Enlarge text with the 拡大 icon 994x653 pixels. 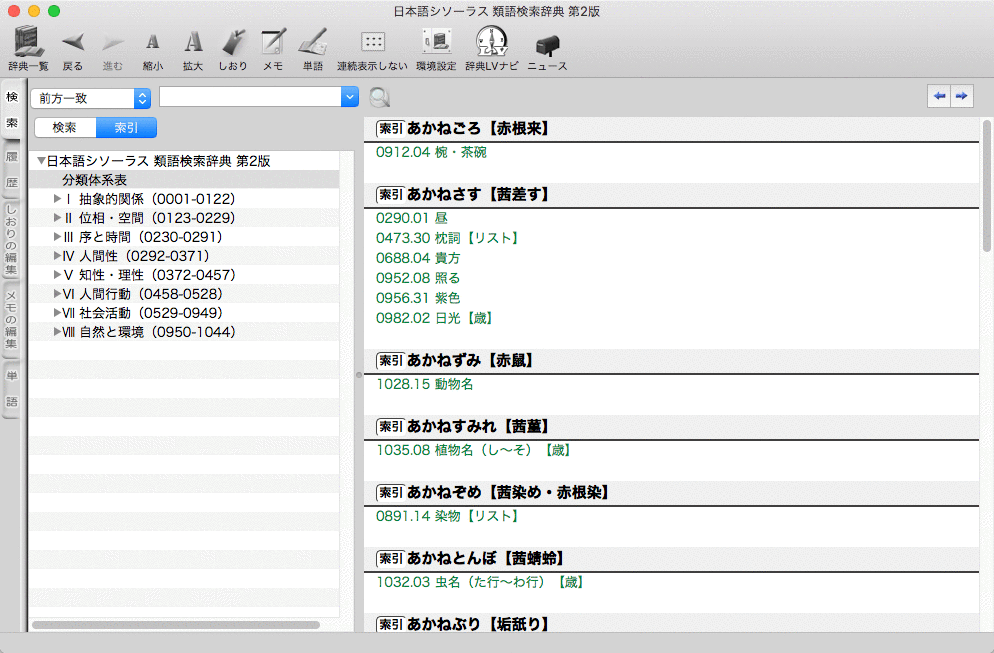(193, 49)
